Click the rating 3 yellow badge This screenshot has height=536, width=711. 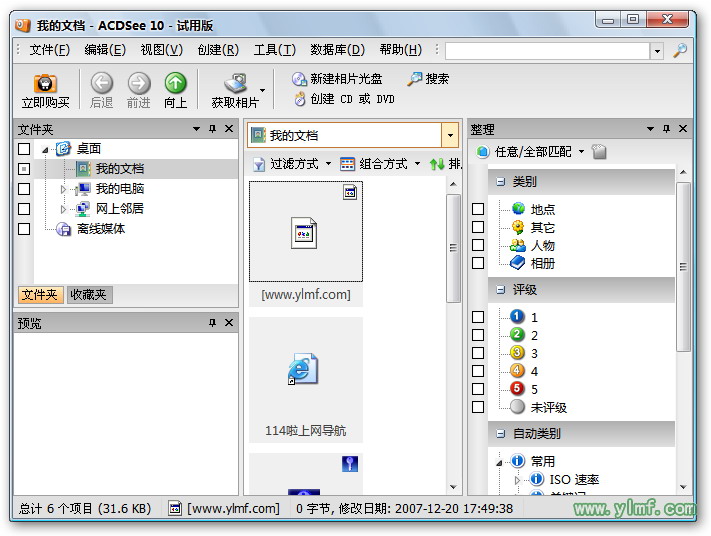coord(517,352)
